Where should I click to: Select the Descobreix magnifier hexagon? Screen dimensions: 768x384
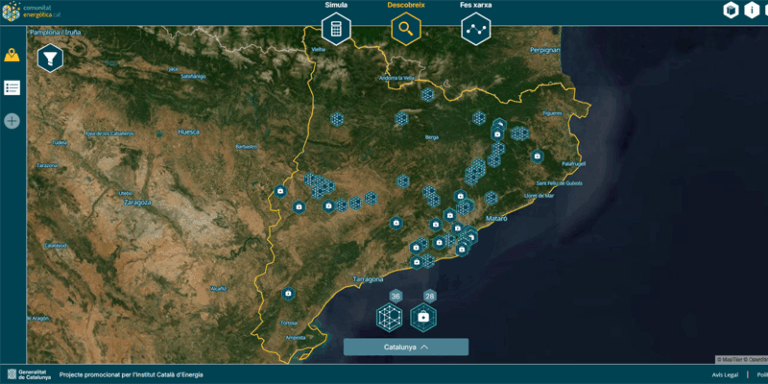406,29
